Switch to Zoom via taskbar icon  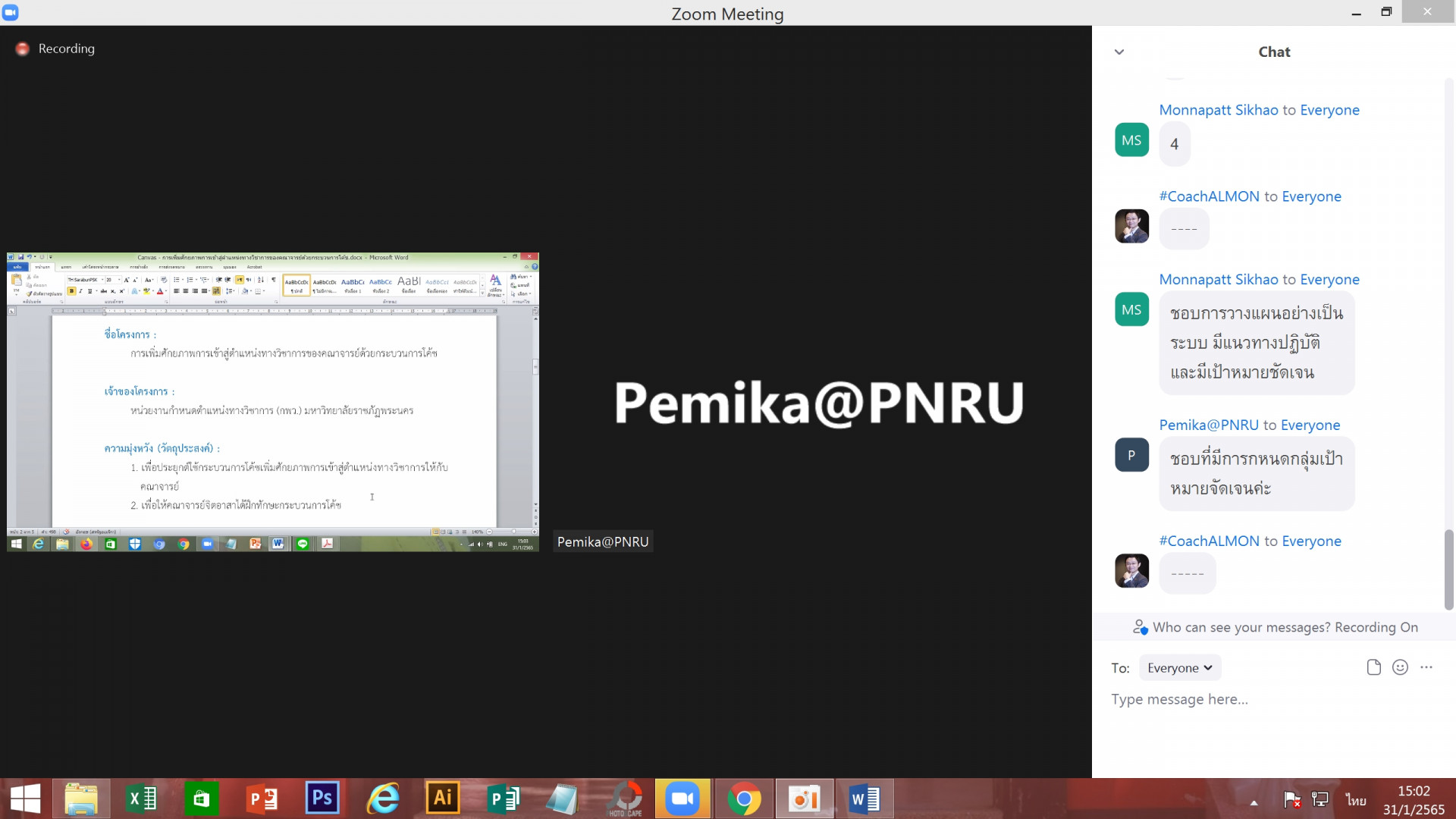coord(682,799)
